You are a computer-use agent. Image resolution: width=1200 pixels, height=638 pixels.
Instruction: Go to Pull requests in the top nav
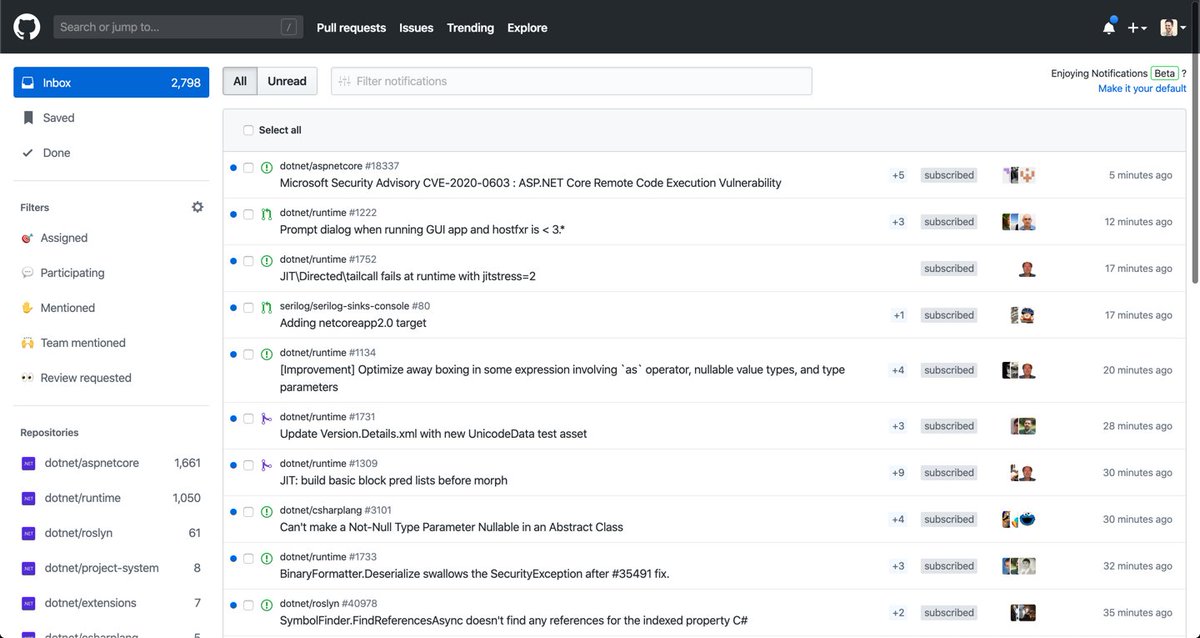351,28
